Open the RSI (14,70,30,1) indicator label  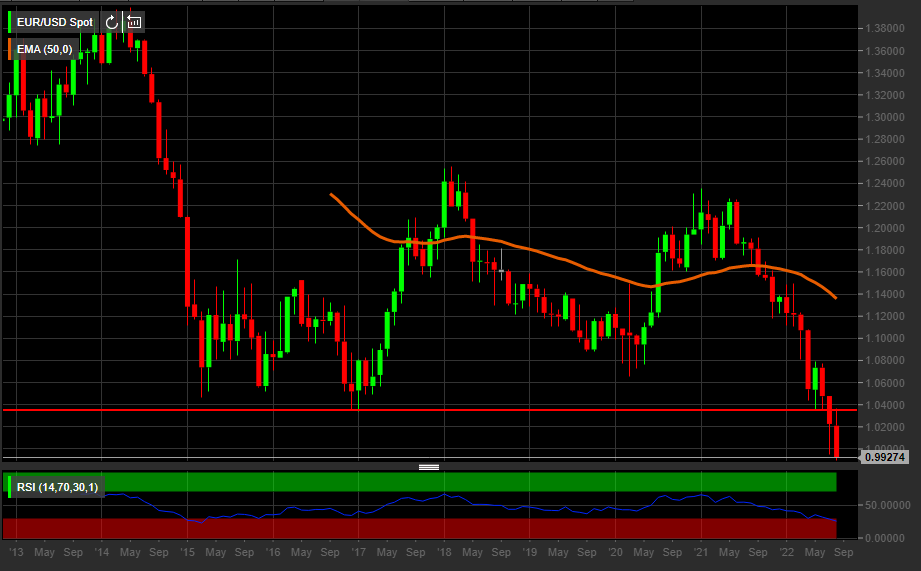pos(57,487)
